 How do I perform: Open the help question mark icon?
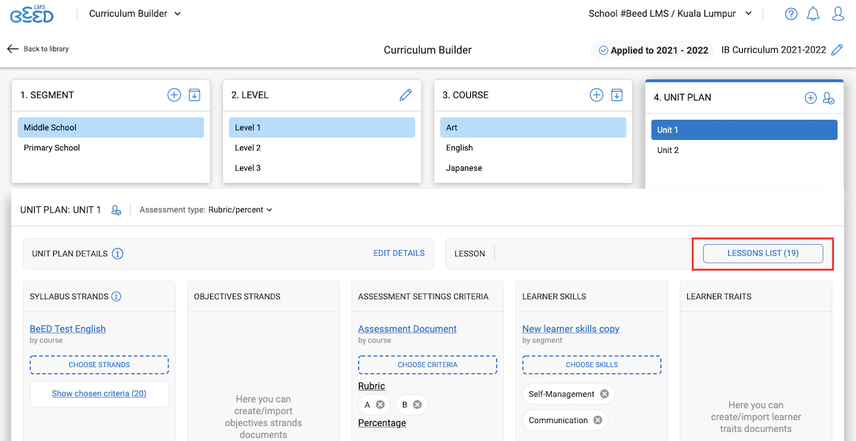[x=791, y=14]
